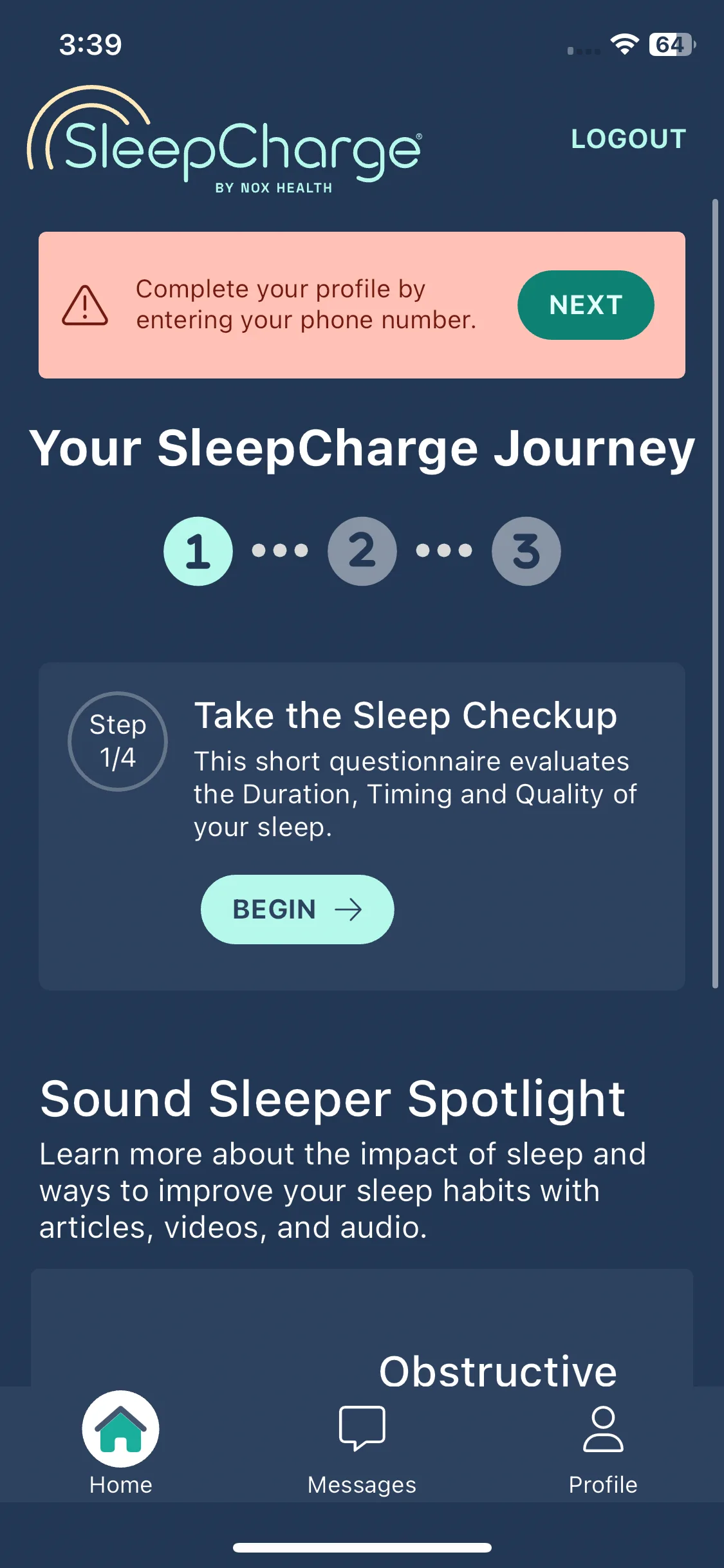Start the Sleep Checkup with BEGIN
724x1568 pixels.
click(x=297, y=910)
